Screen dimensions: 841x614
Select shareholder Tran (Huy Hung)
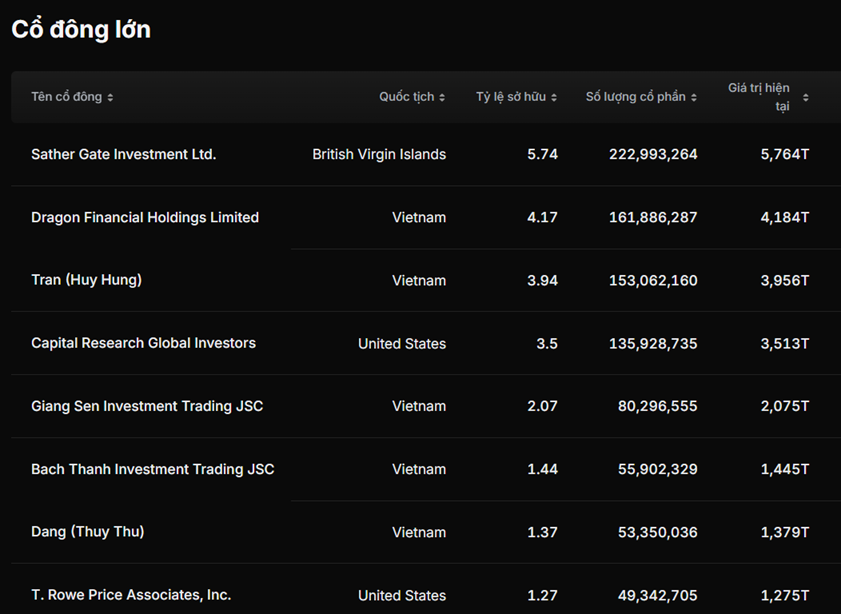[86, 280]
